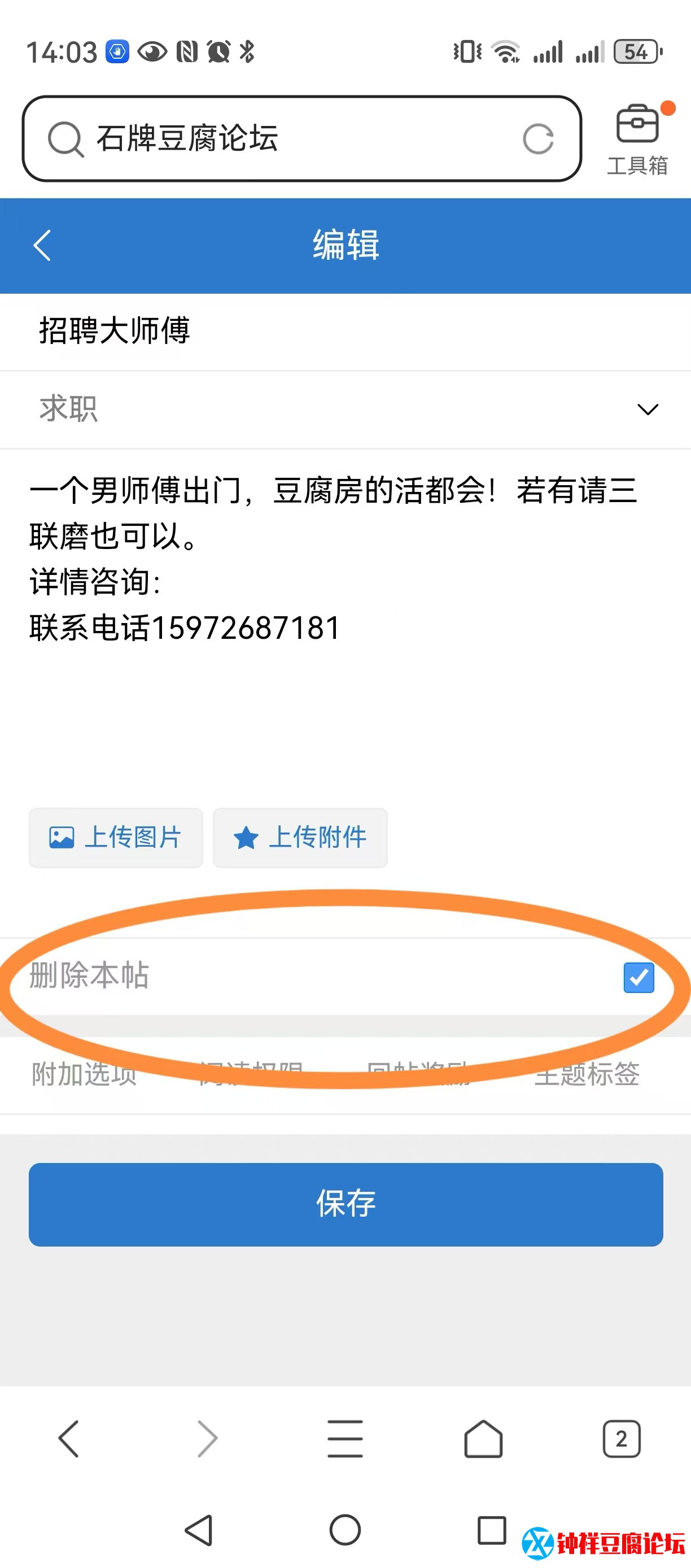Click the post title field 招聘大师傅
Screen dimensions: 691x1568
[345, 332]
